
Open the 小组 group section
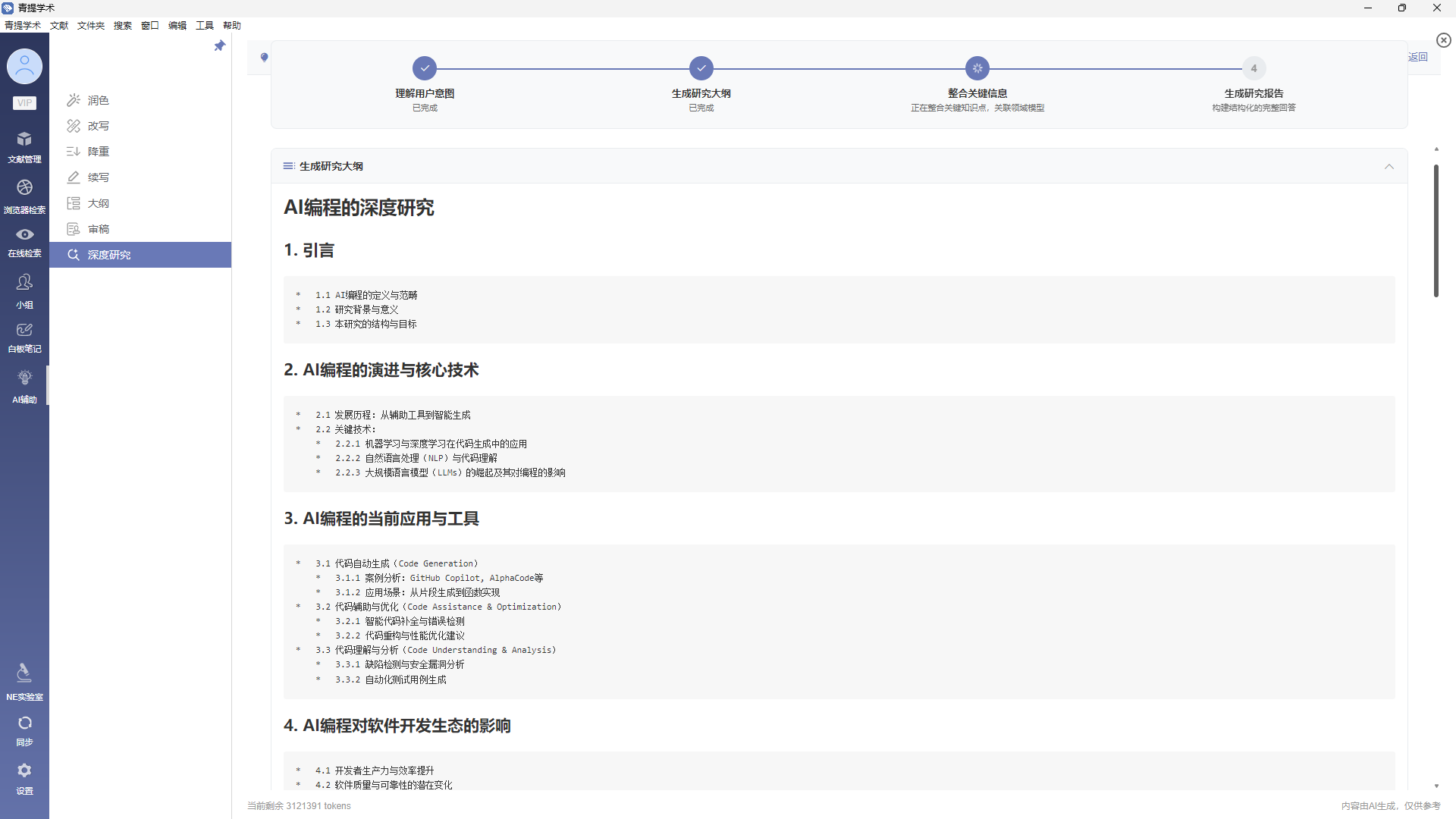click(24, 290)
